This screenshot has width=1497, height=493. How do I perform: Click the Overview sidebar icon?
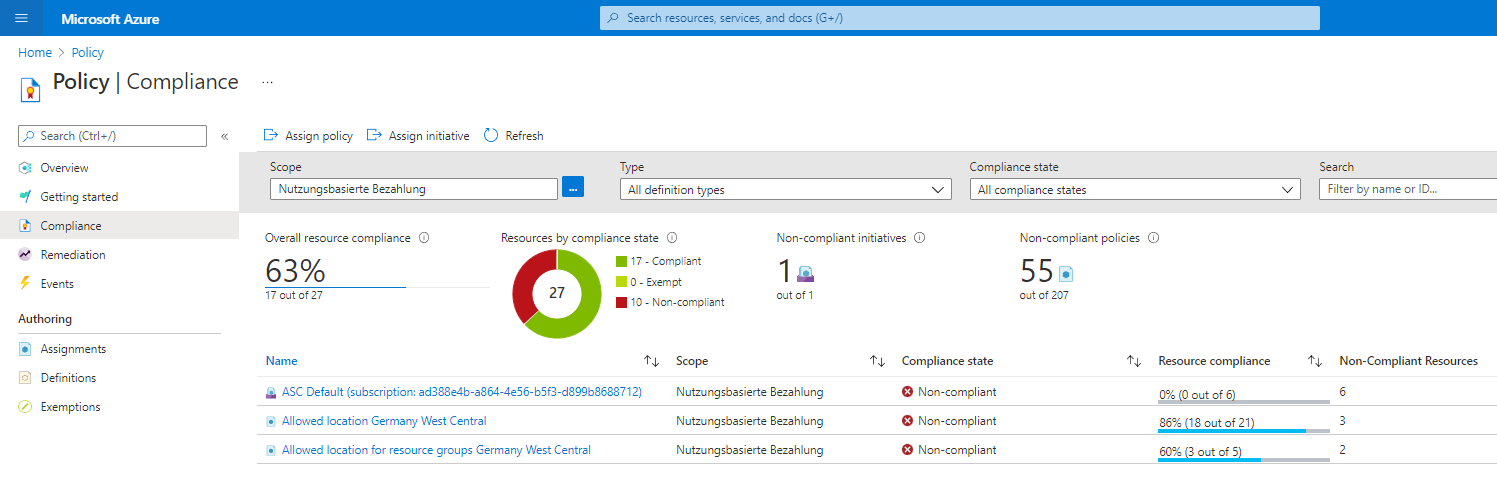tap(25, 168)
